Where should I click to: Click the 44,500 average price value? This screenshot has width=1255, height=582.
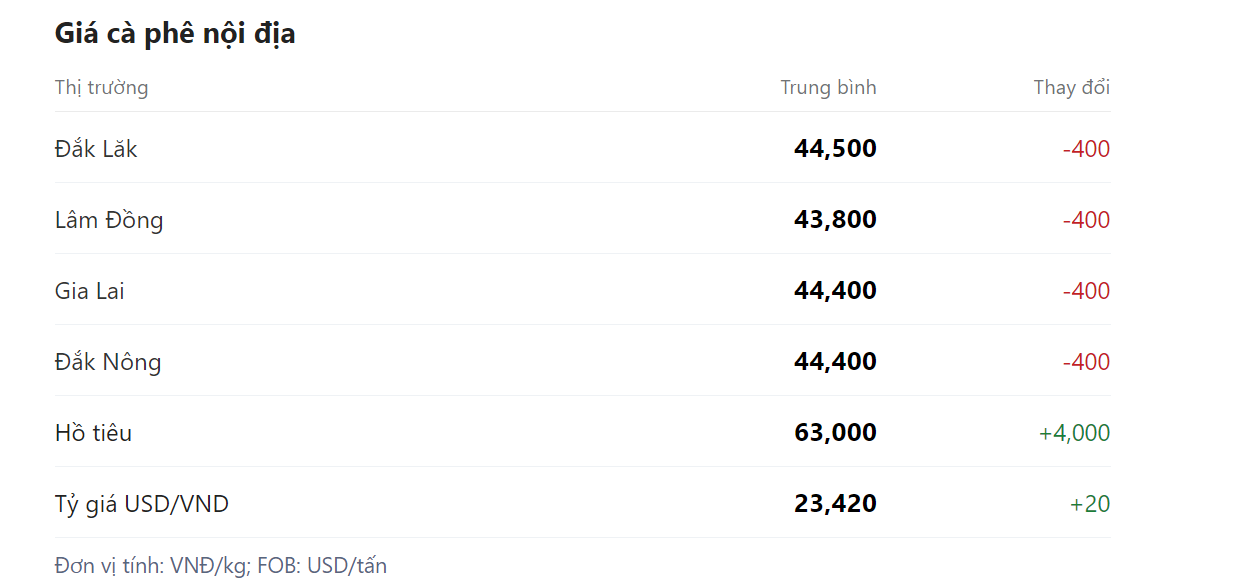[x=835, y=149]
